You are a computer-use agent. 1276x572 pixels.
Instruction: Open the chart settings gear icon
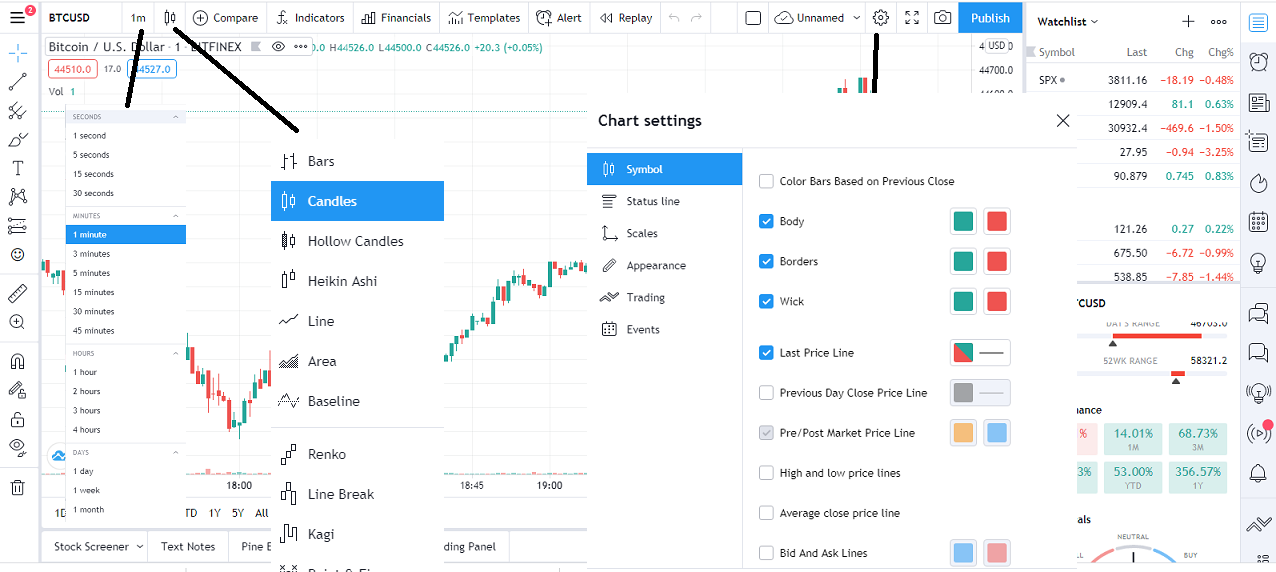(880, 18)
